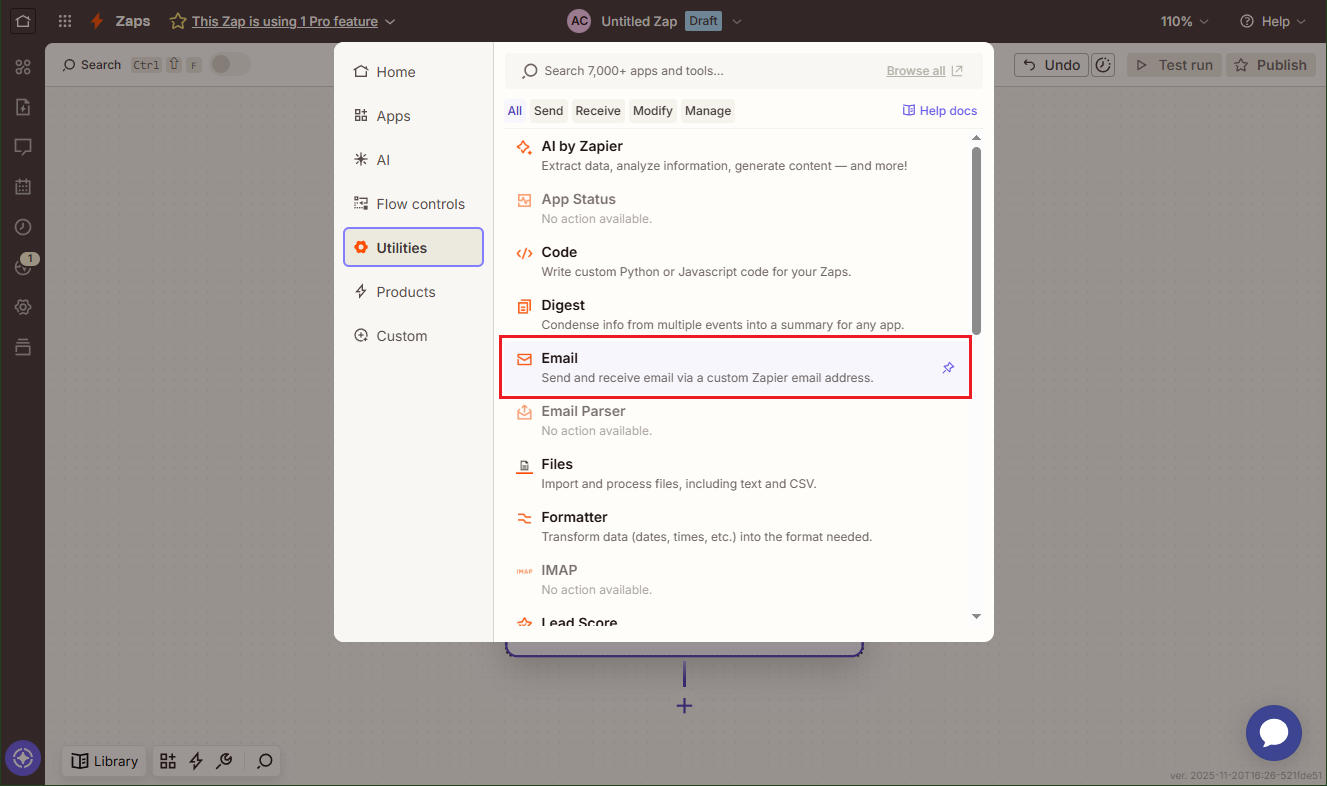This screenshot has width=1327, height=786.
Task: Click the scrollbar down arrow
Action: point(977,617)
